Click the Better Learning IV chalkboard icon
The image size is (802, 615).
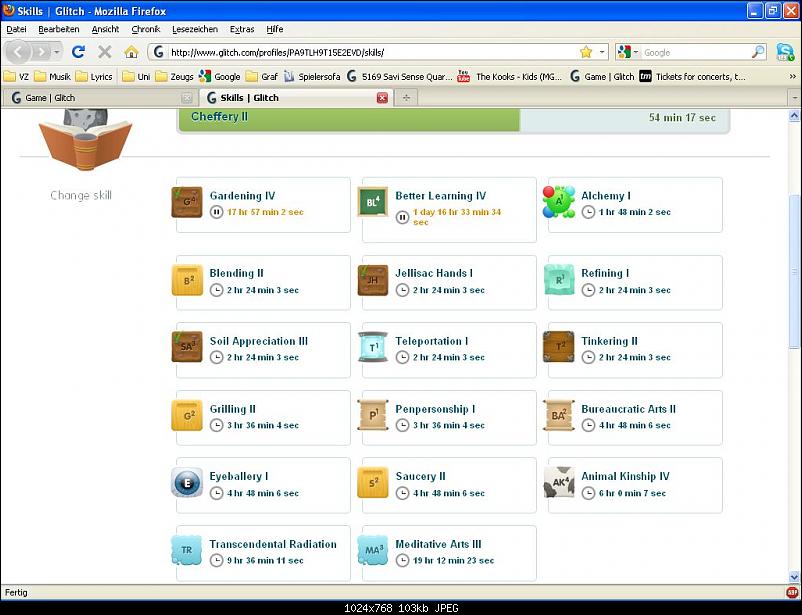click(373, 202)
